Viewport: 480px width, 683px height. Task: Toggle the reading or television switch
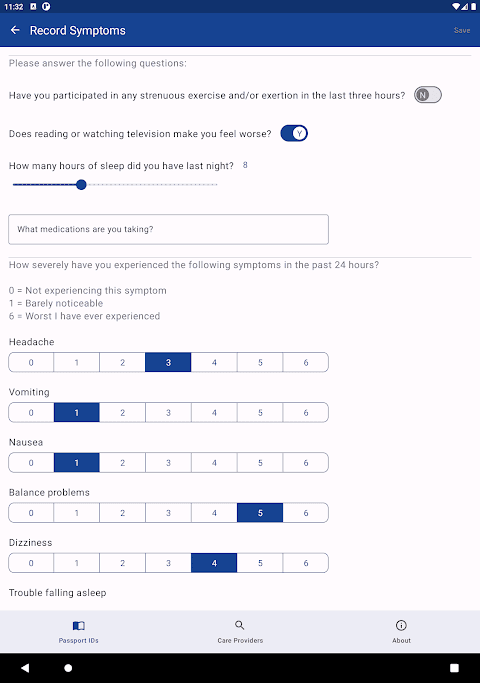294,133
